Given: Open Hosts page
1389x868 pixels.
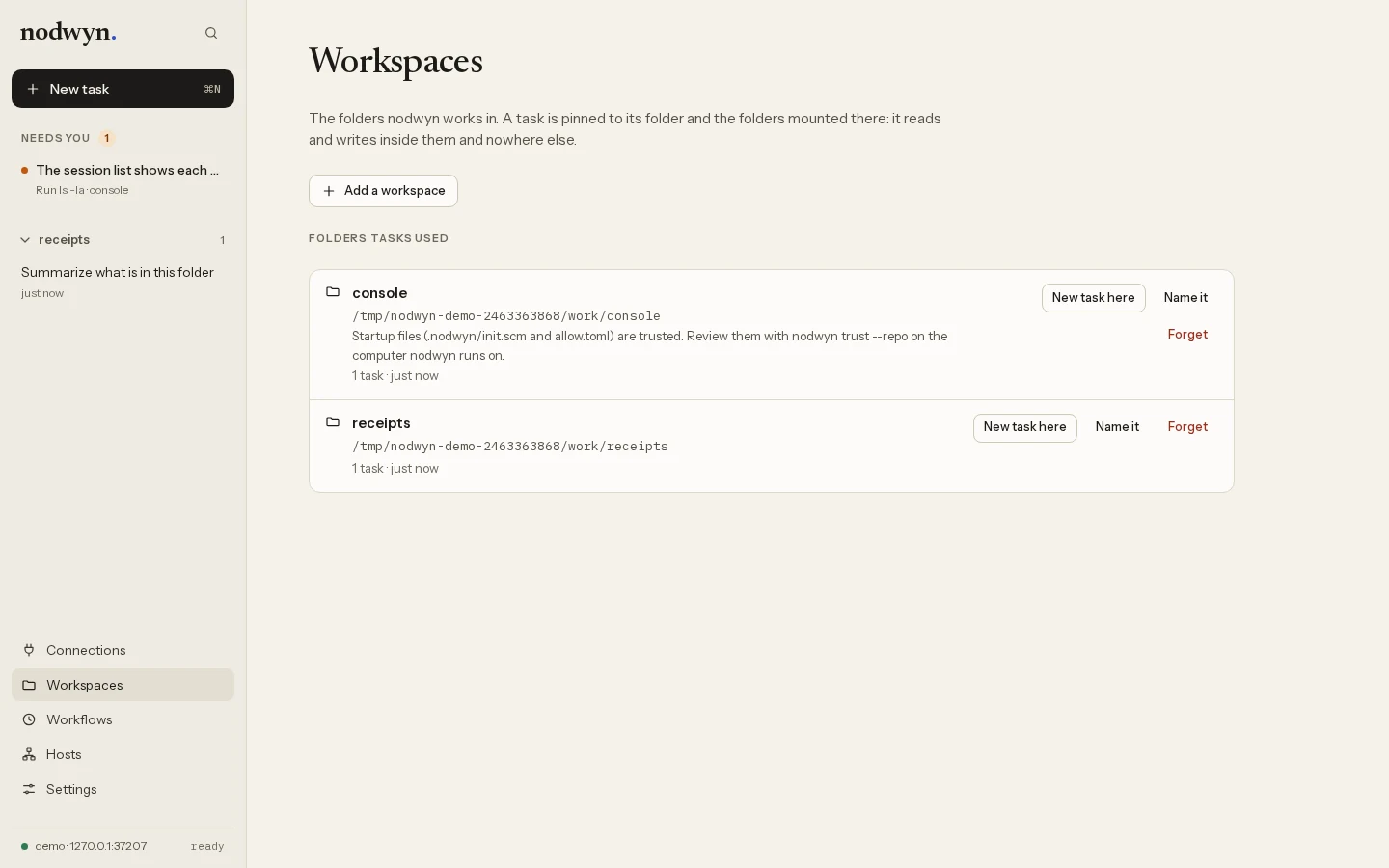Looking at the screenshot, I should pyautogui.click(x=123, y=754).
